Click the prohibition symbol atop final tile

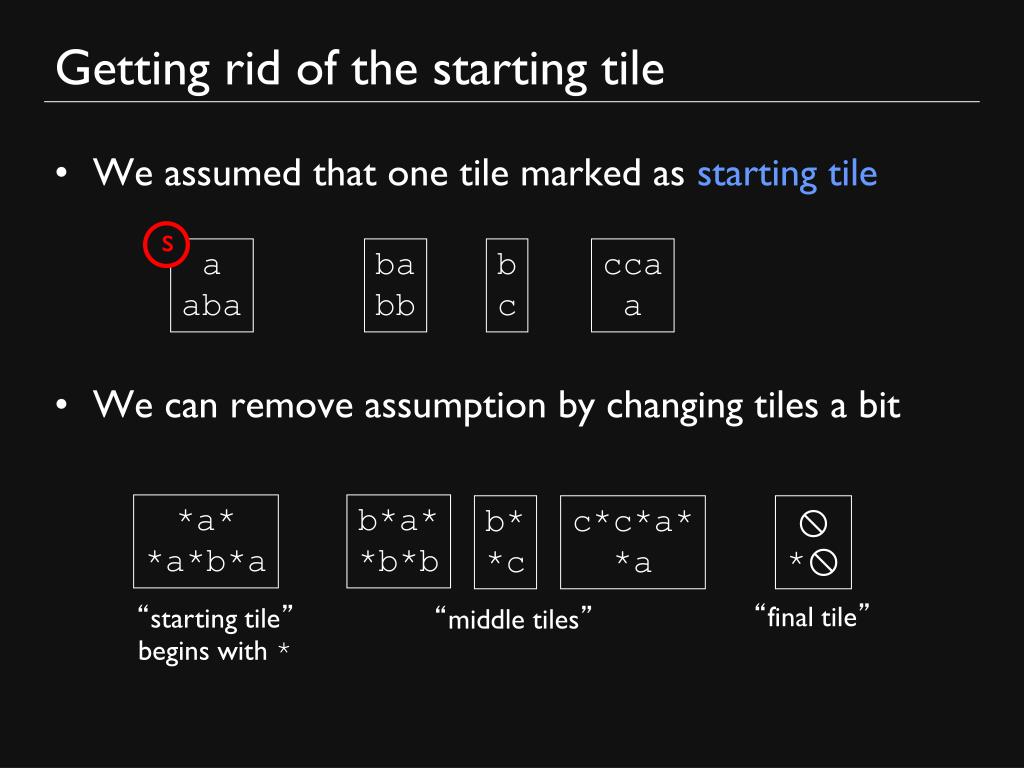[x=813, y=523]
